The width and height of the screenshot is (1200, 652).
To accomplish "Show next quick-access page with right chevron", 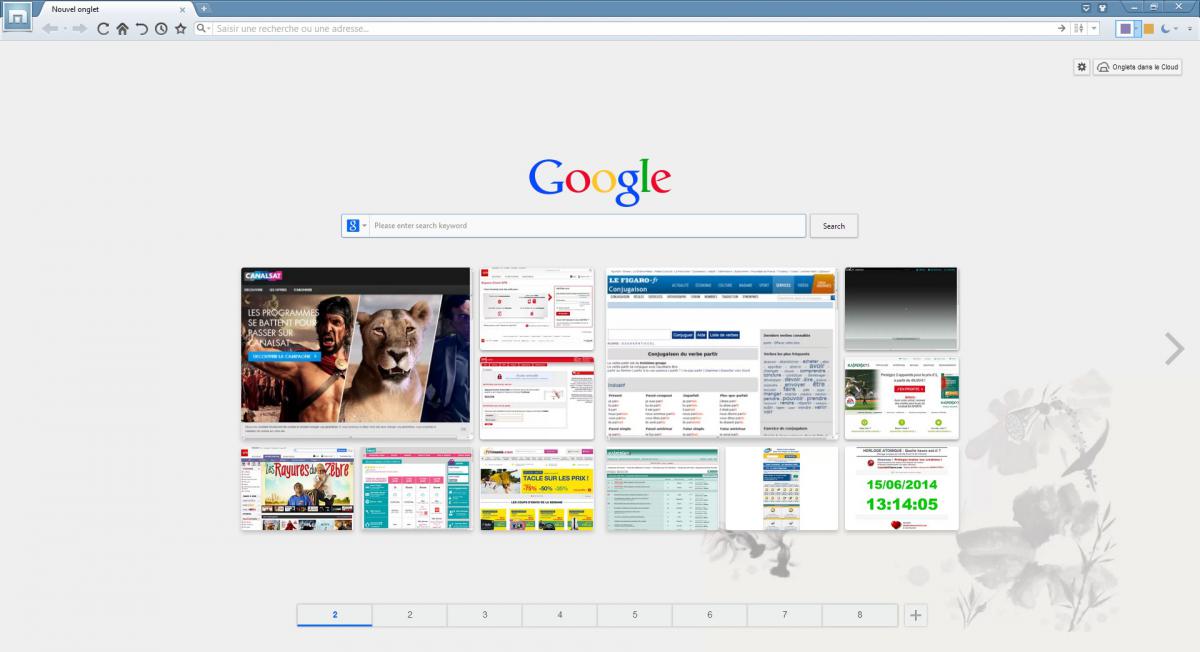I will (1174, 348).
